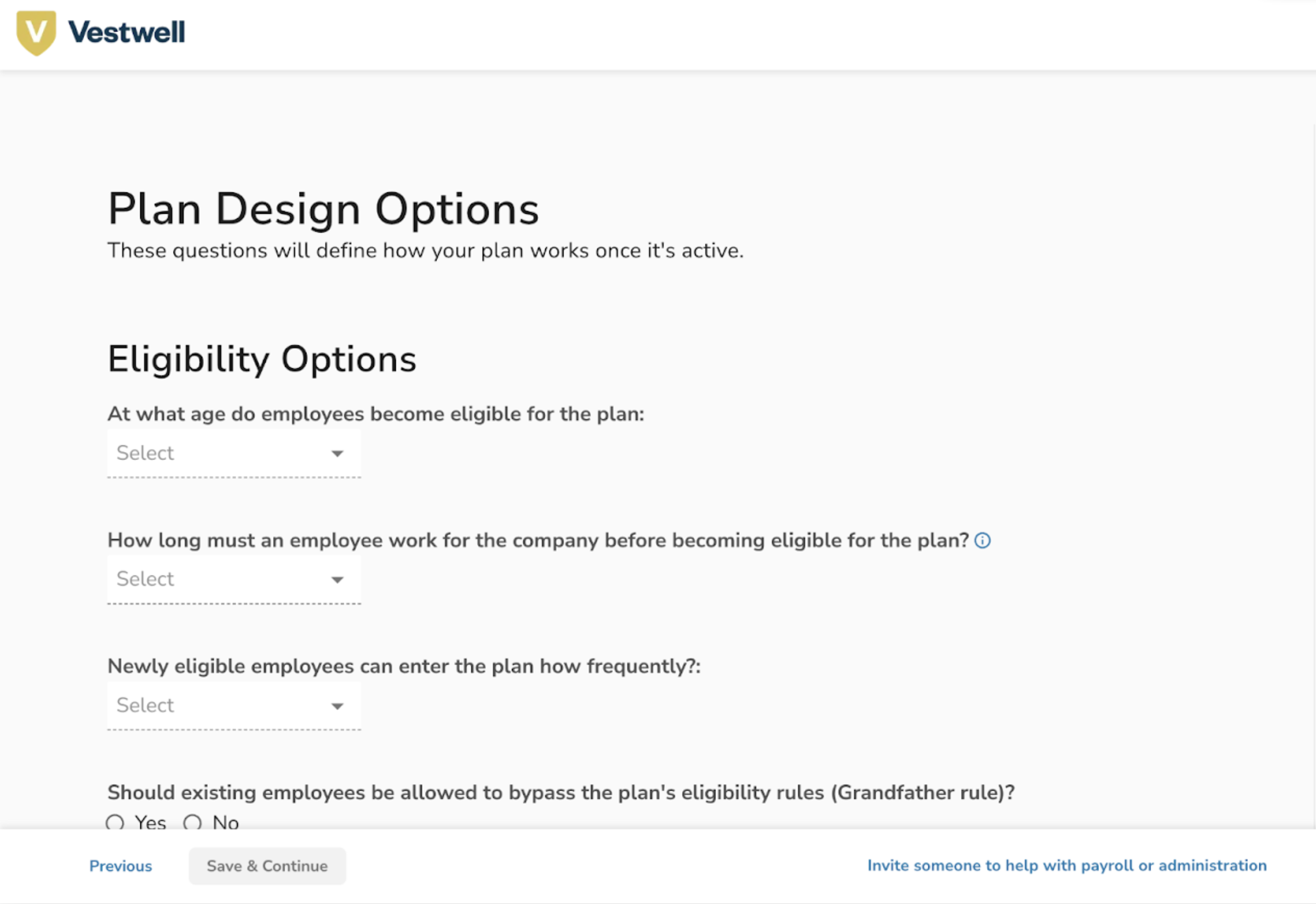Click the 'No' label text of Grandfather rule
This screenshot has height=904, width=1316.
coord(226,822)
